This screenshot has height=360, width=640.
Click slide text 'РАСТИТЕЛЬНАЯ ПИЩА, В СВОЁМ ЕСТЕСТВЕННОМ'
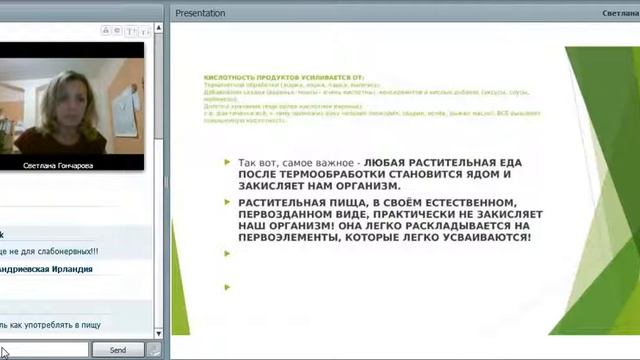tap(378, 203)
